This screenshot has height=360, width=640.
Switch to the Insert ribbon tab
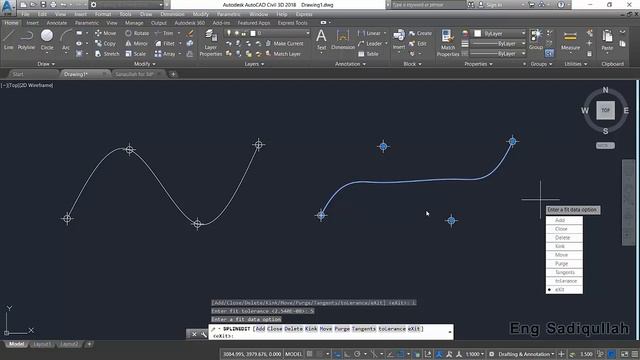[x=32, y=23]
